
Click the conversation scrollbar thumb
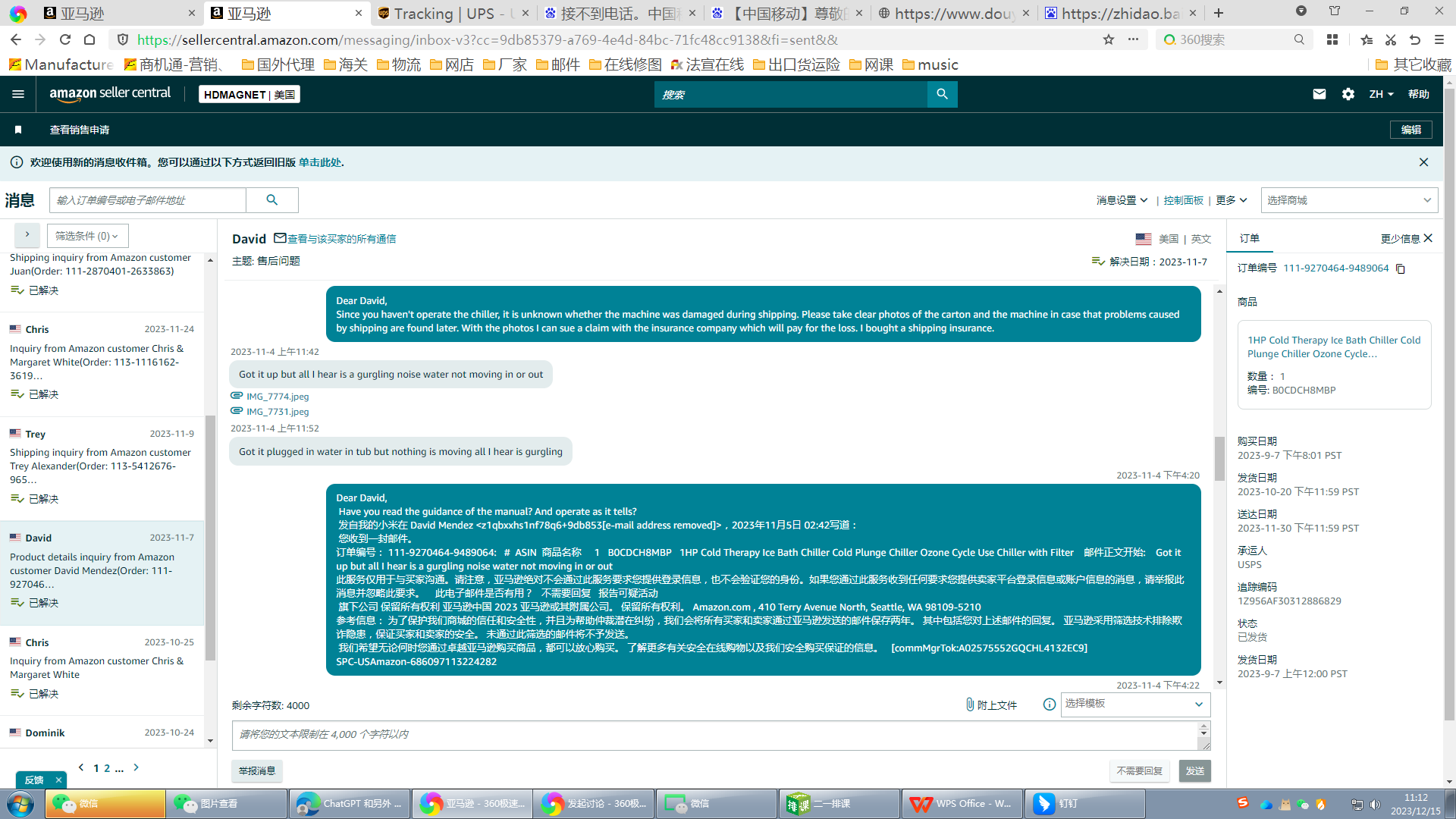(x=1219, y=458)
